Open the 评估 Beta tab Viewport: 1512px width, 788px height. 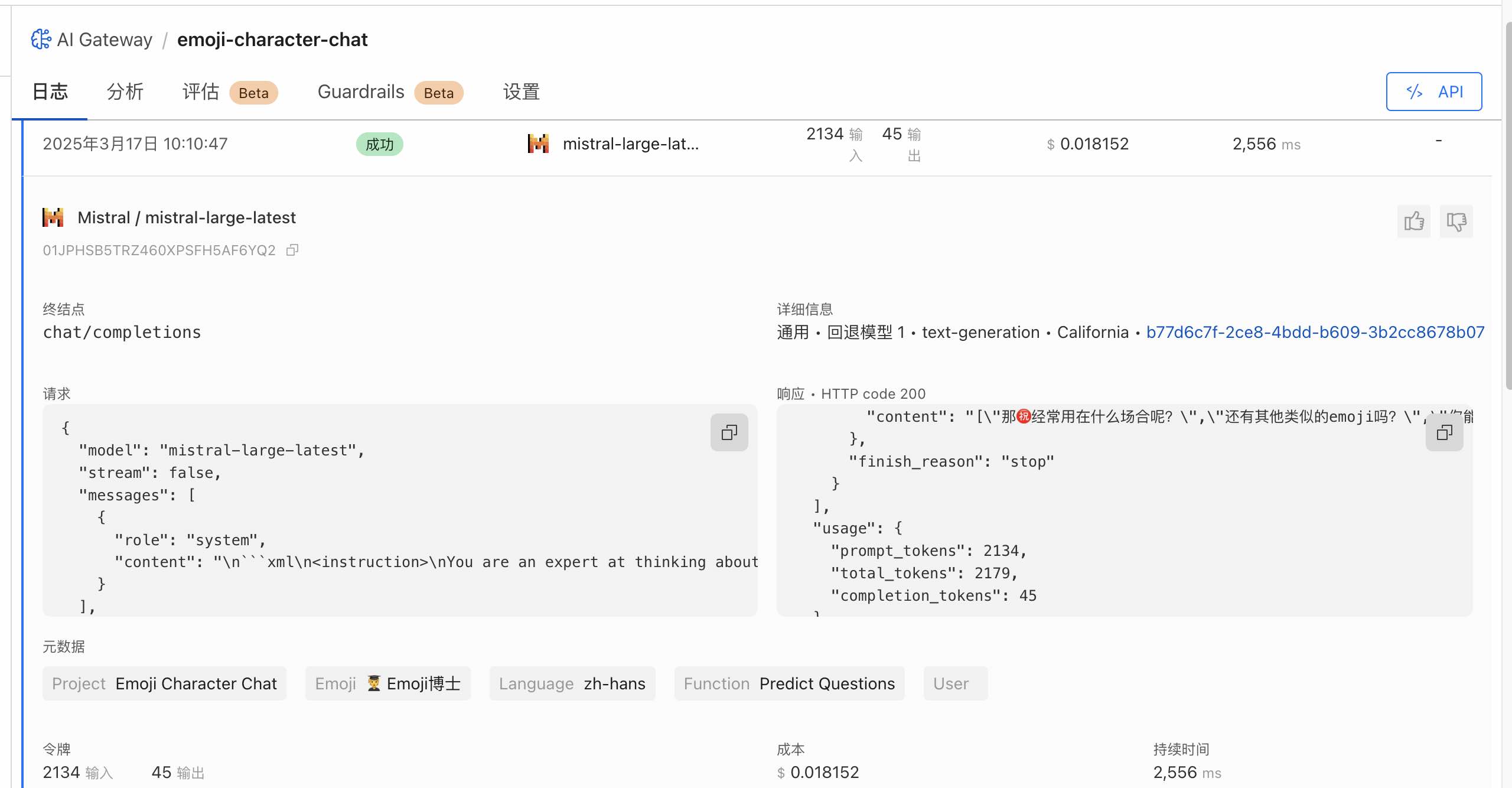click(230, 92)
